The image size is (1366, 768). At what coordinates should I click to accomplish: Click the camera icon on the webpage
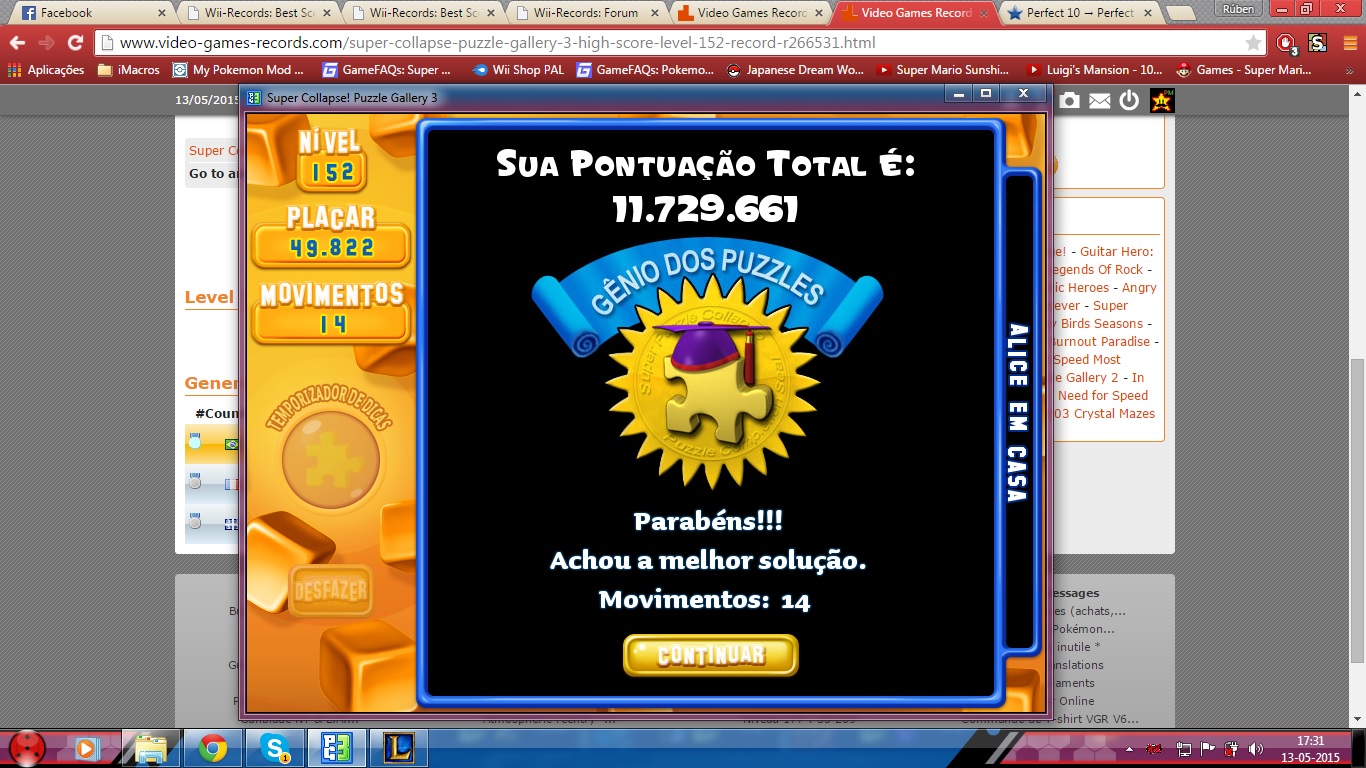click(x=1069, y=100)
